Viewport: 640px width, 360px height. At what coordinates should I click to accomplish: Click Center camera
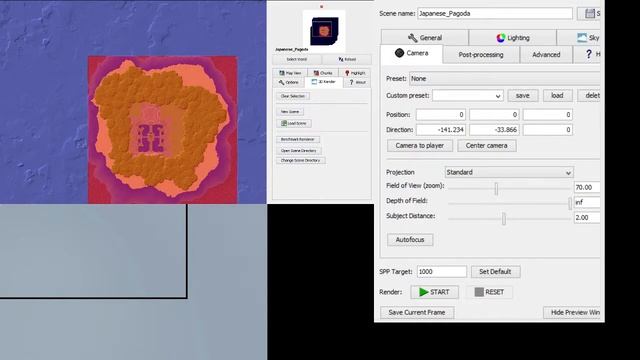pyautogui.click(x=487, y=146)
